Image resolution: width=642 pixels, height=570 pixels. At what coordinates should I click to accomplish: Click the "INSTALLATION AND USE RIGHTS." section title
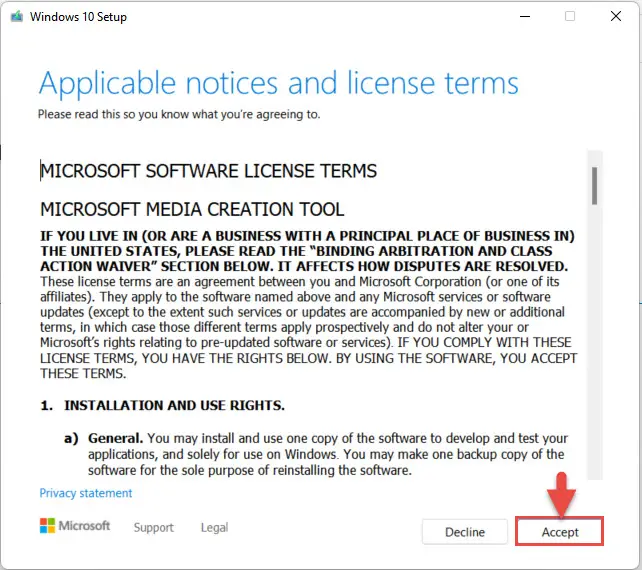(174, 405)
